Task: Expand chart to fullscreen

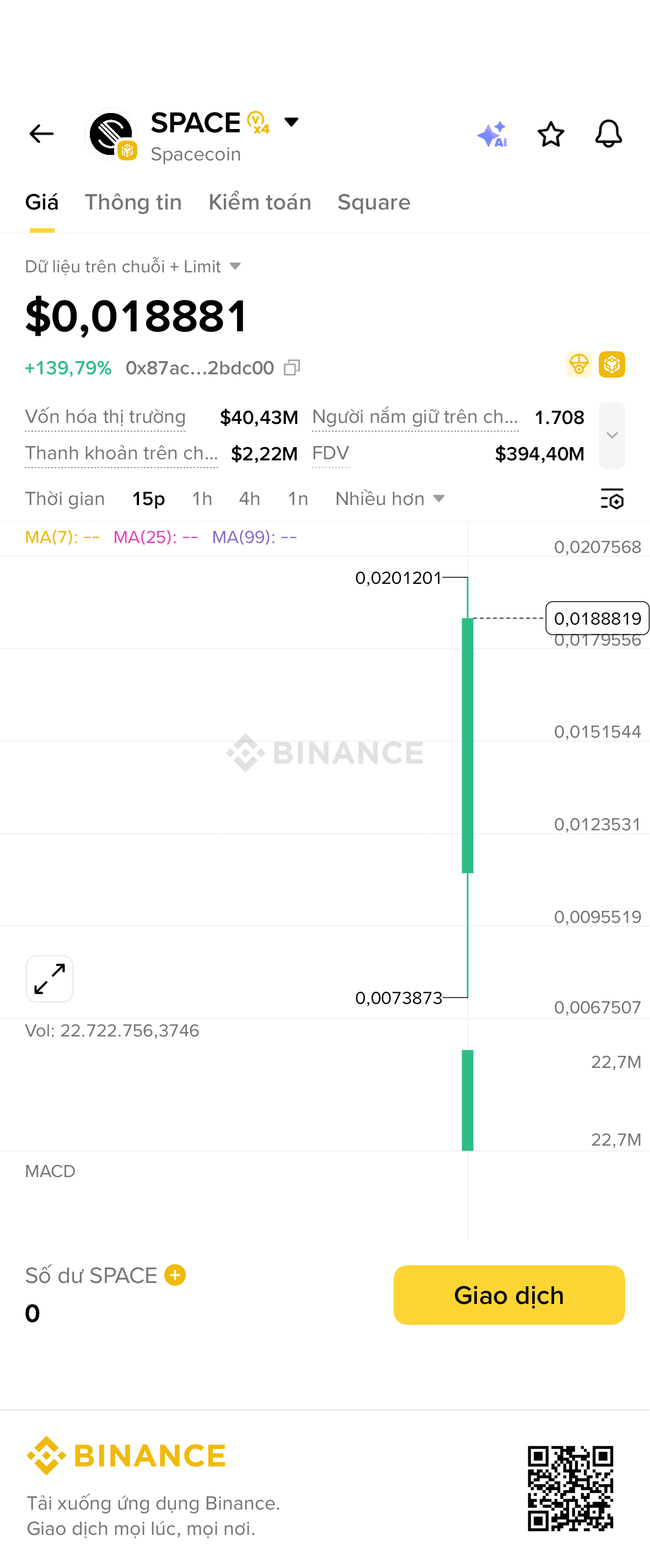Action: [x=50, y=978]
